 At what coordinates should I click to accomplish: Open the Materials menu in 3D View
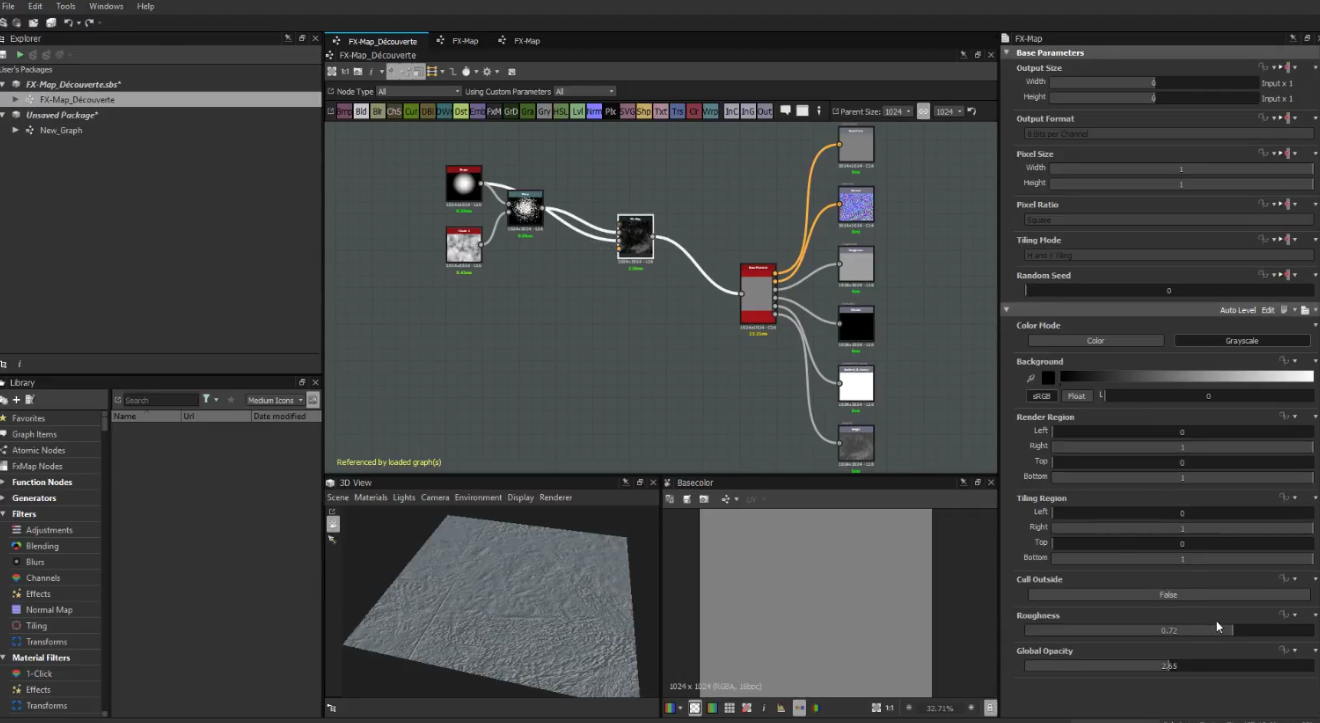point(370,497)
